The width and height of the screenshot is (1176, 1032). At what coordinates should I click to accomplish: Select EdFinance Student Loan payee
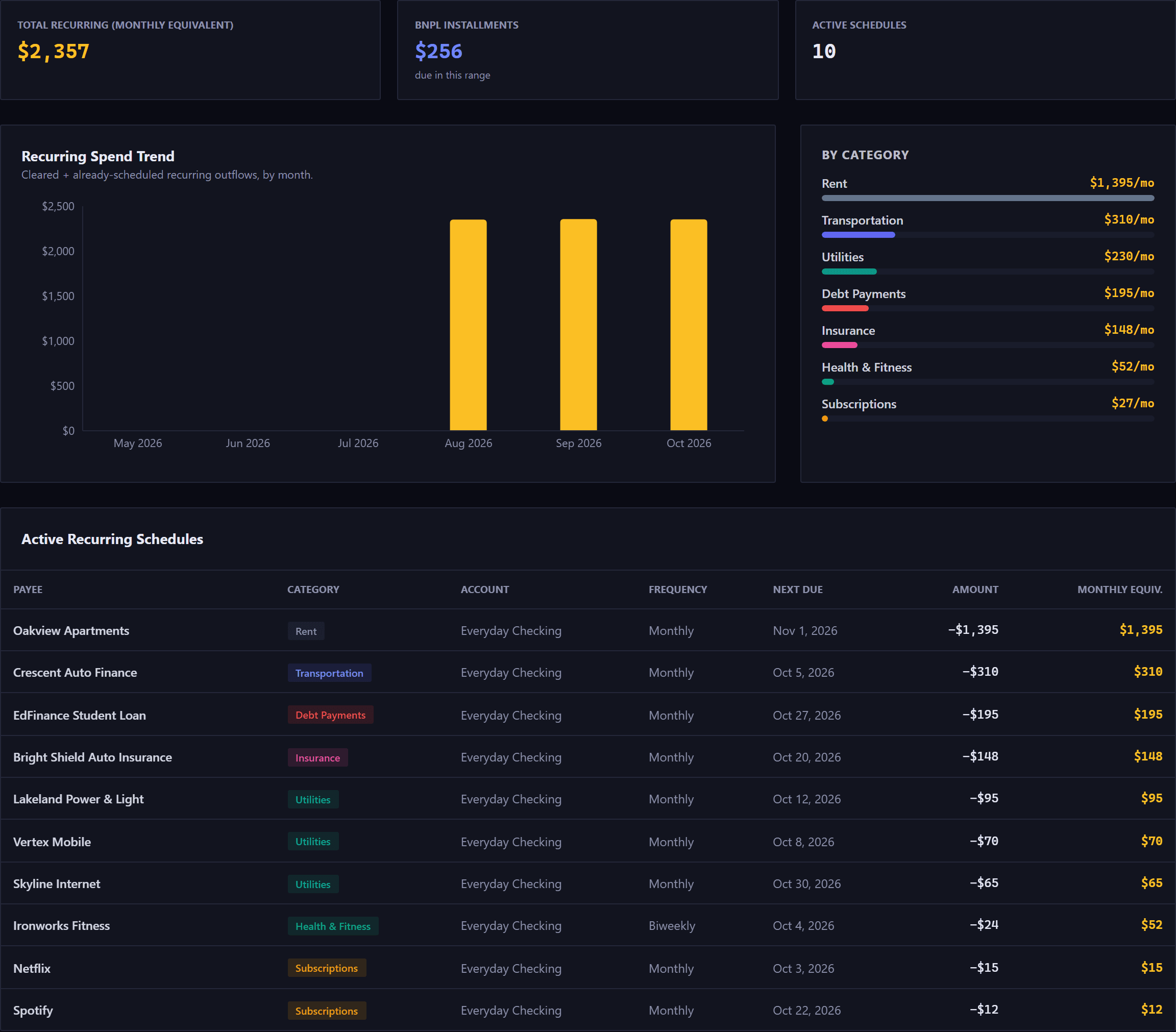click(x=80, y=715)
